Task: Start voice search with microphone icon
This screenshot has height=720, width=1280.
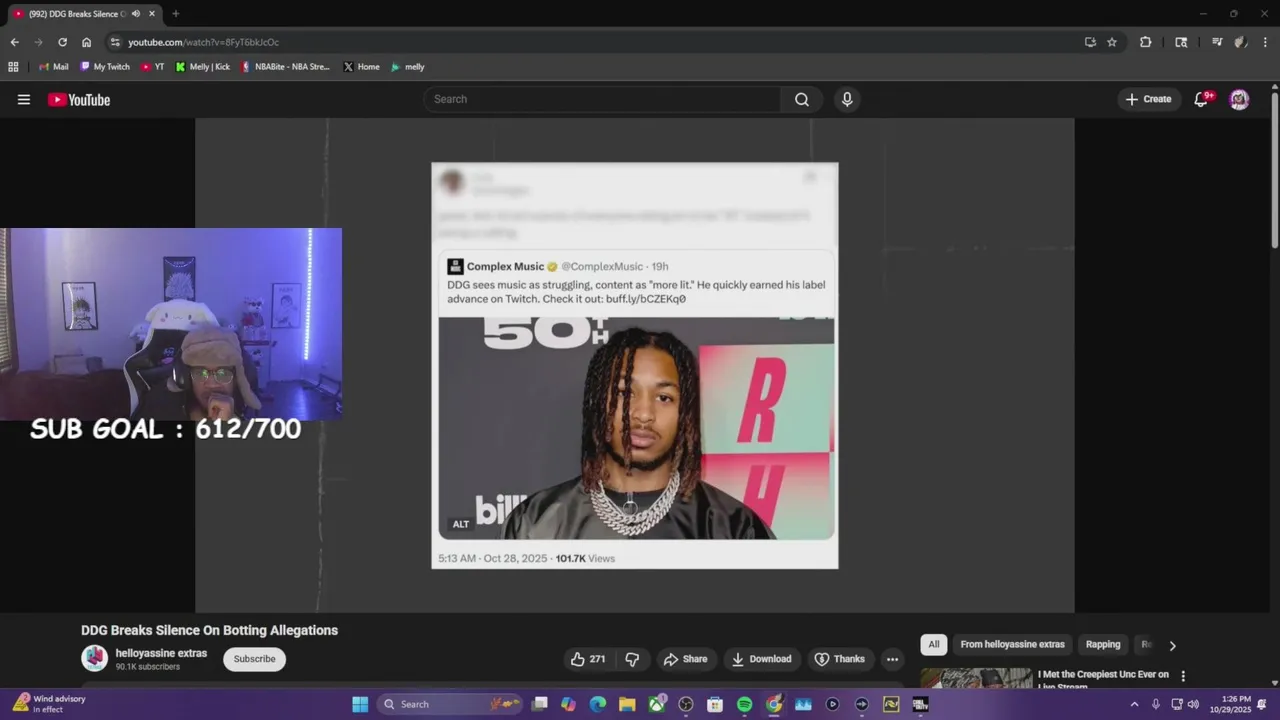Action: point(847,99)
